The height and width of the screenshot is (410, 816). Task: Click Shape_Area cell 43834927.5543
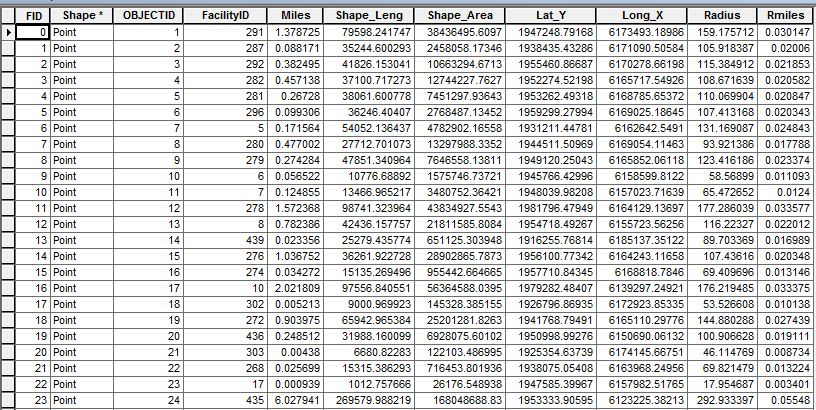(459, 208)
